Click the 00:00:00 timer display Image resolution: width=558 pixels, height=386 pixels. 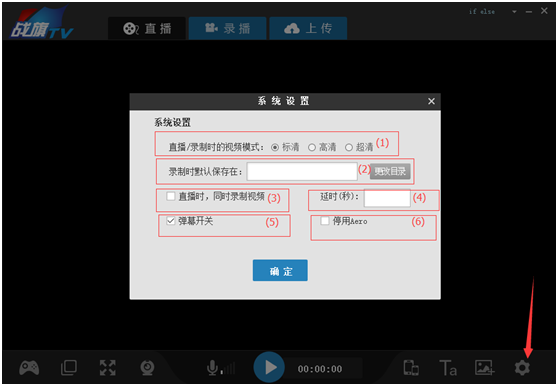320,369
